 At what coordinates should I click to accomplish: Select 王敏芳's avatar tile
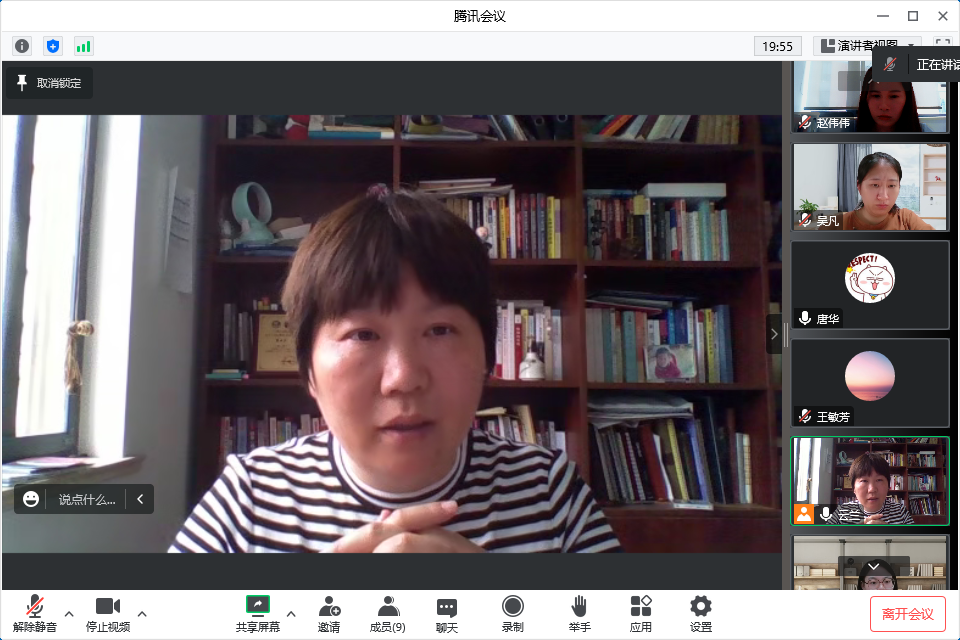pos(869,383)
